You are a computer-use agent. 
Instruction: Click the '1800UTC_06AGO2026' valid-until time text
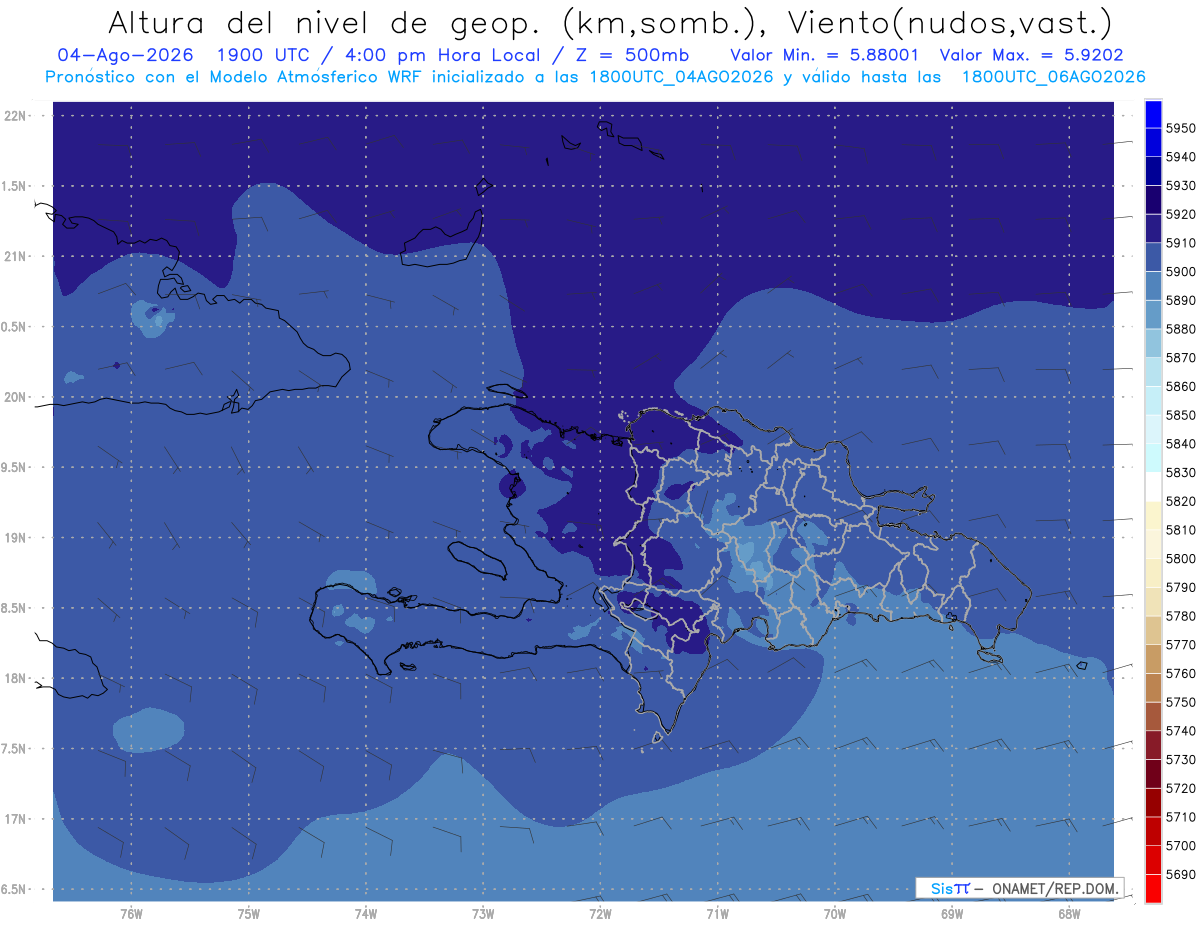(x=1053, y=77)
